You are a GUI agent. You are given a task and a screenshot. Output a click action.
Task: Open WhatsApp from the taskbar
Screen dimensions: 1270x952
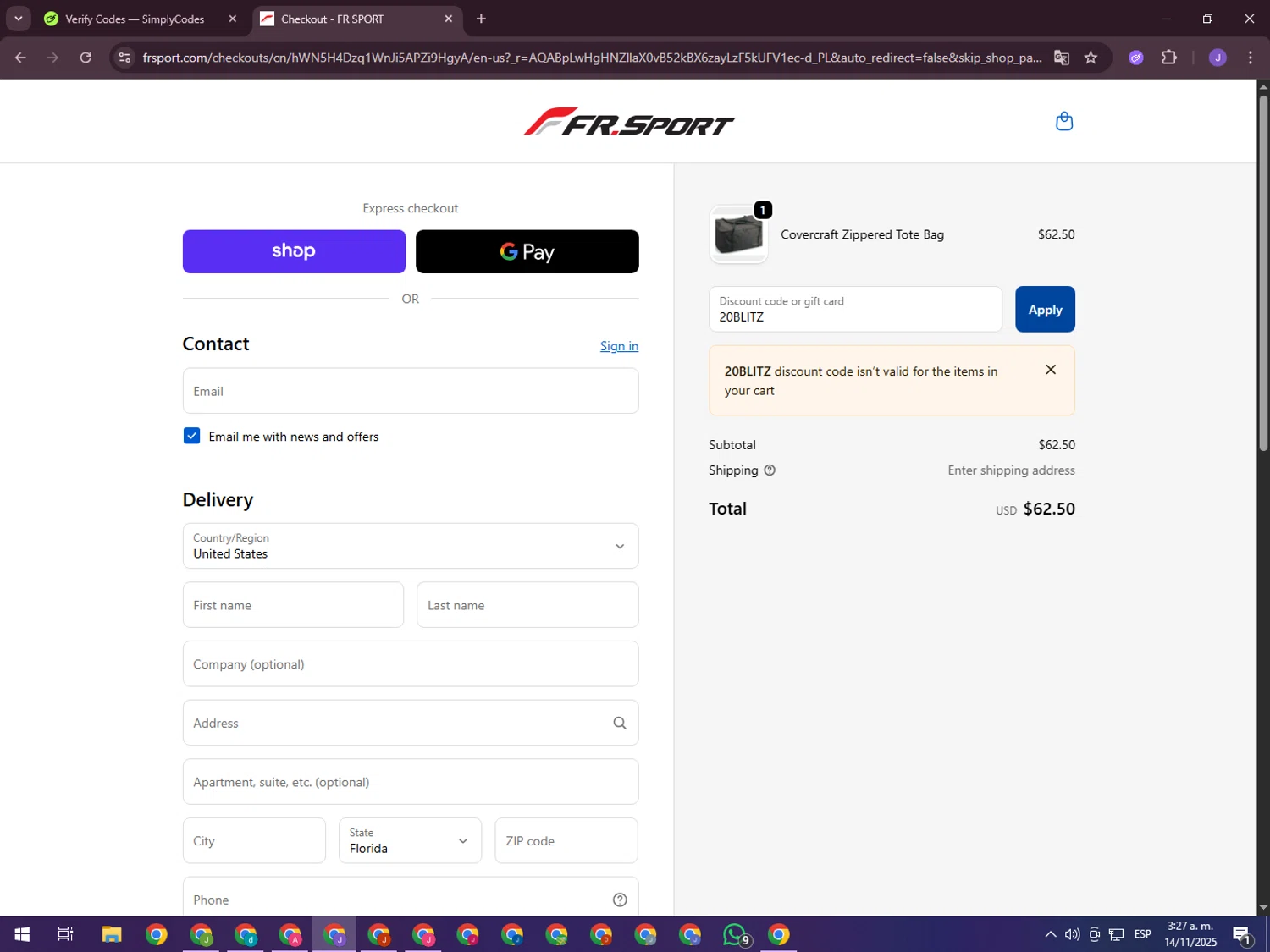click(736, 934)
